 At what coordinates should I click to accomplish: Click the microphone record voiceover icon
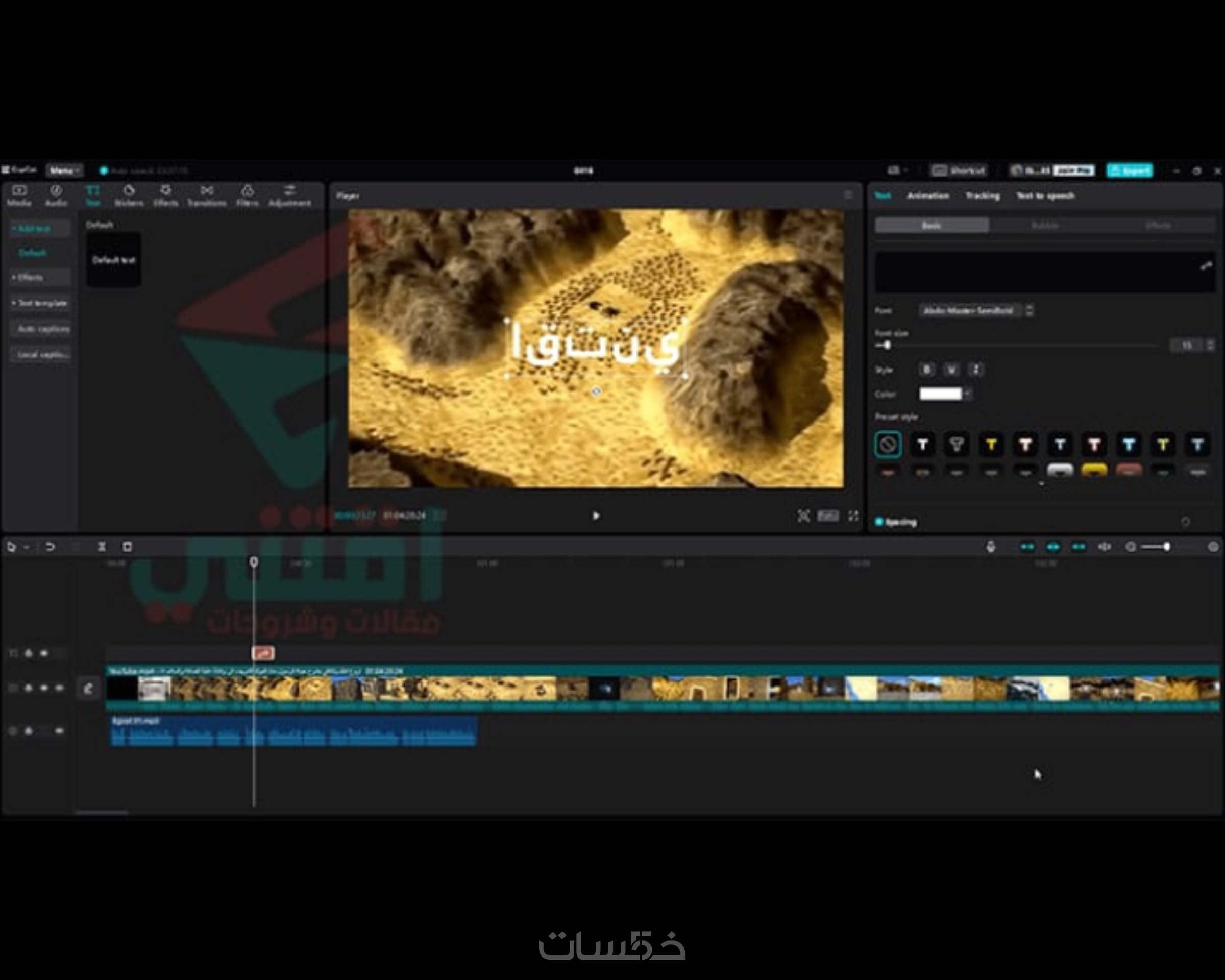pyautogui.click(x=991, y=547)
